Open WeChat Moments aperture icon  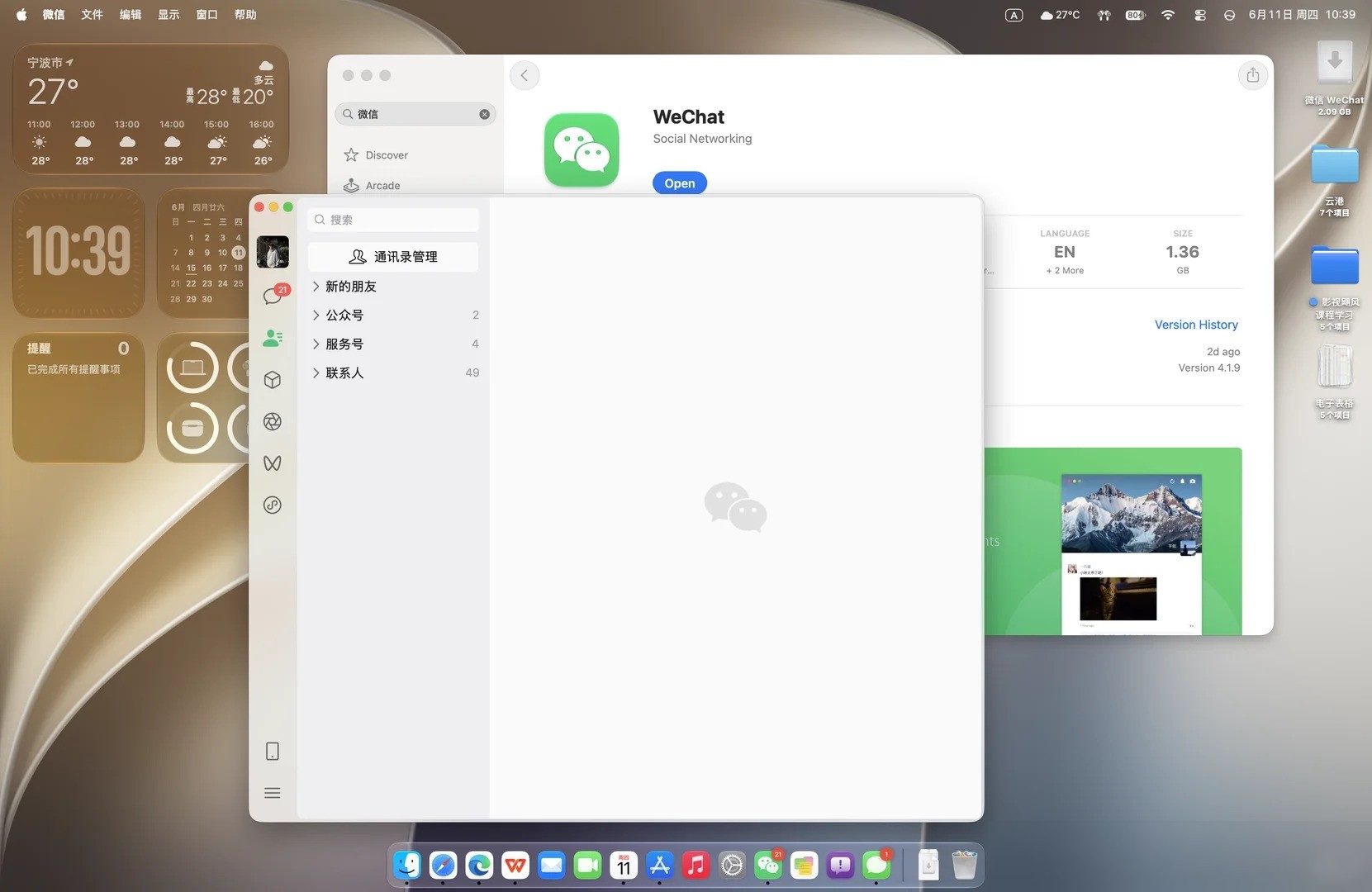point(273,422)
